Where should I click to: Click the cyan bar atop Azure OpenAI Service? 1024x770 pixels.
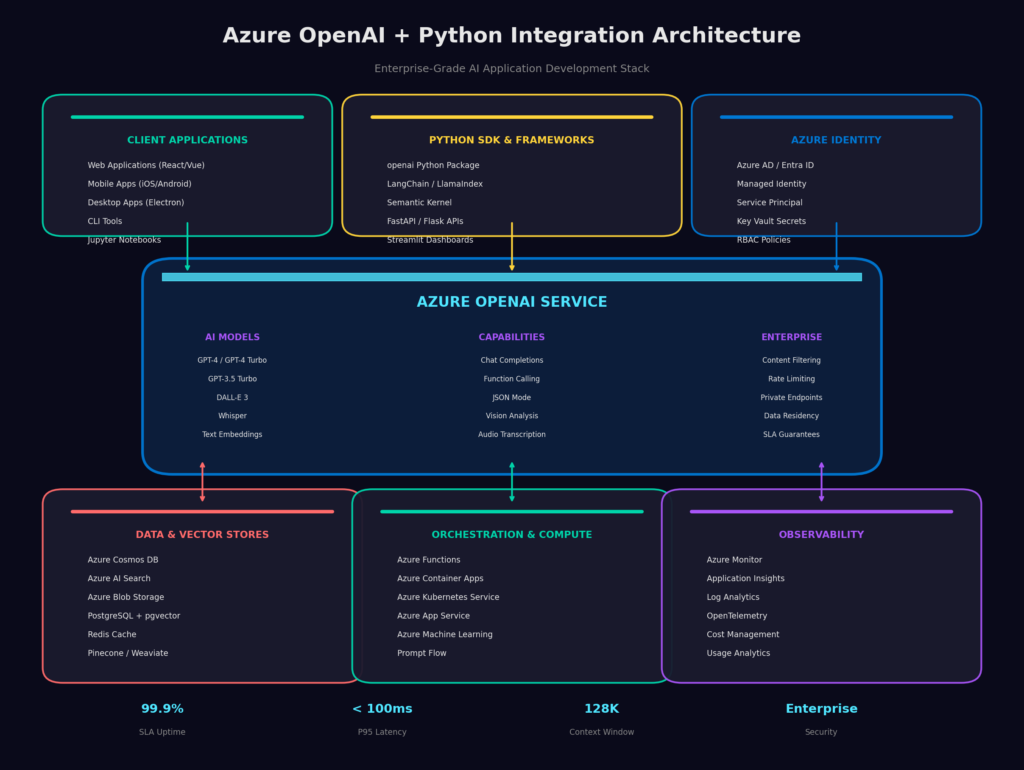pyautogui.click(x=512, y=277)
